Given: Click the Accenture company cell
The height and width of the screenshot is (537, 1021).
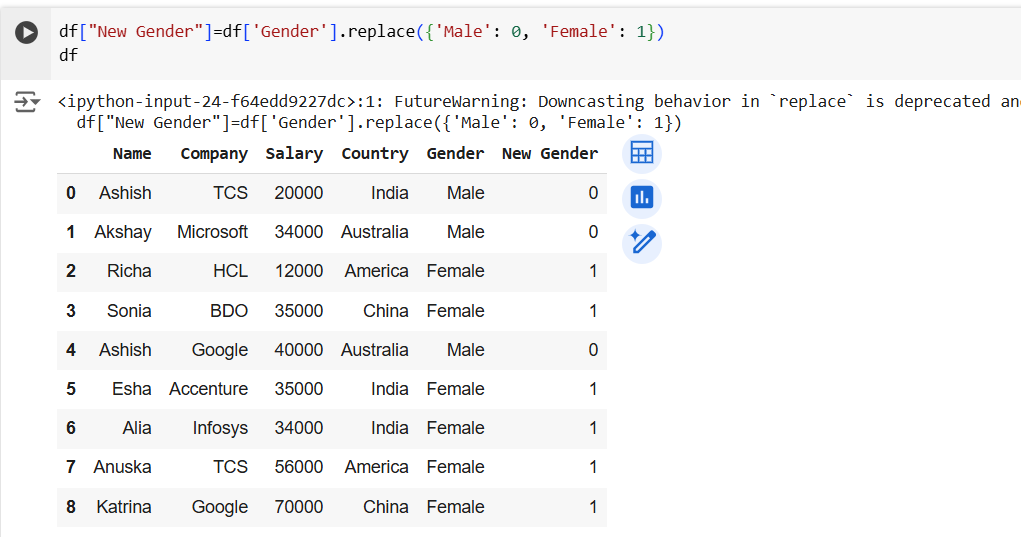Looking at the screenshot, I should [x=208, y=389].
